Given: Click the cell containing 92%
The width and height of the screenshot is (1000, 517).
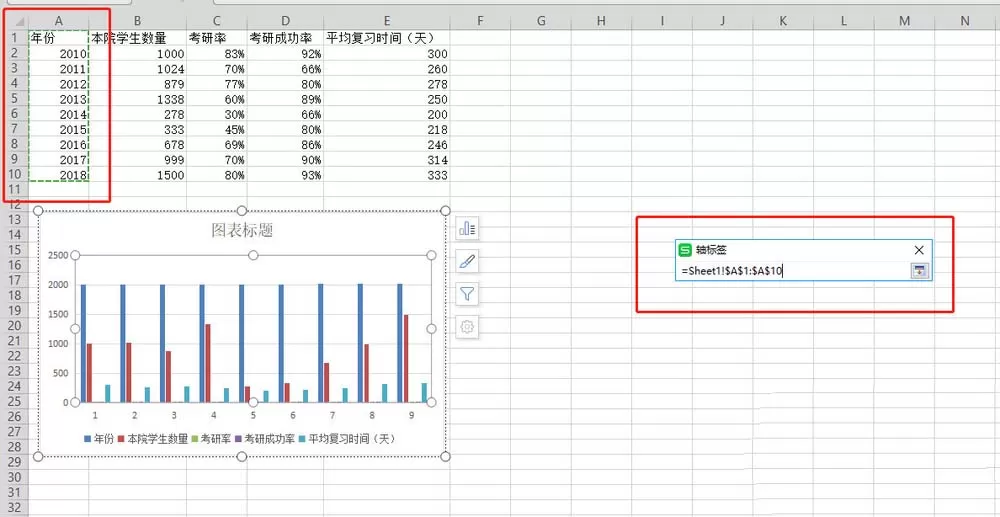Looking at the screenshot, I should click(x=285, y=54).
